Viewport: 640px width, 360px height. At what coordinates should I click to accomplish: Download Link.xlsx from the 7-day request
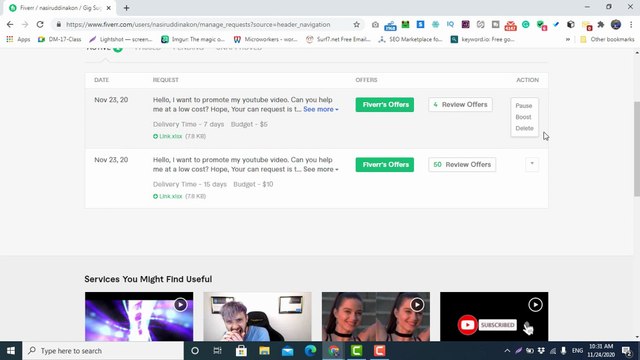(x=168, y=136)
